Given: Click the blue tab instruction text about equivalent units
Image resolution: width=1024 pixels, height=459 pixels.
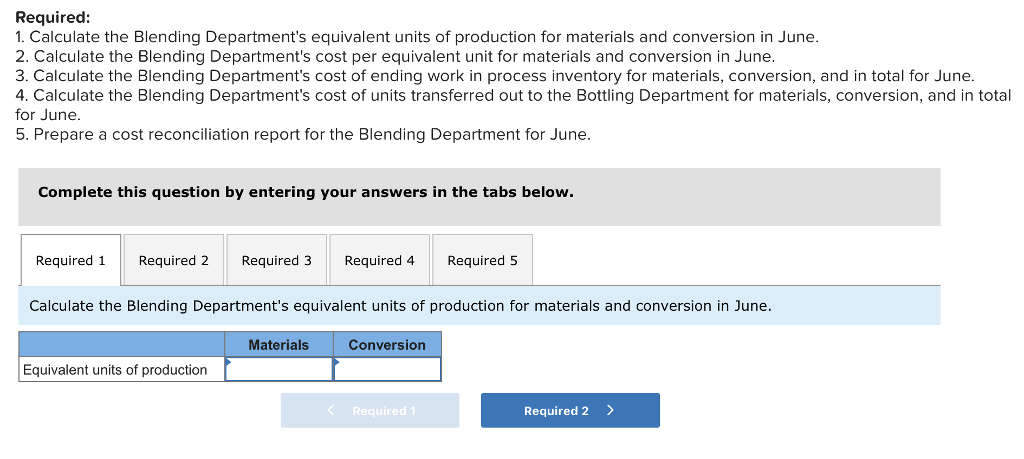Looking at the screenshot, I should 400,306.
